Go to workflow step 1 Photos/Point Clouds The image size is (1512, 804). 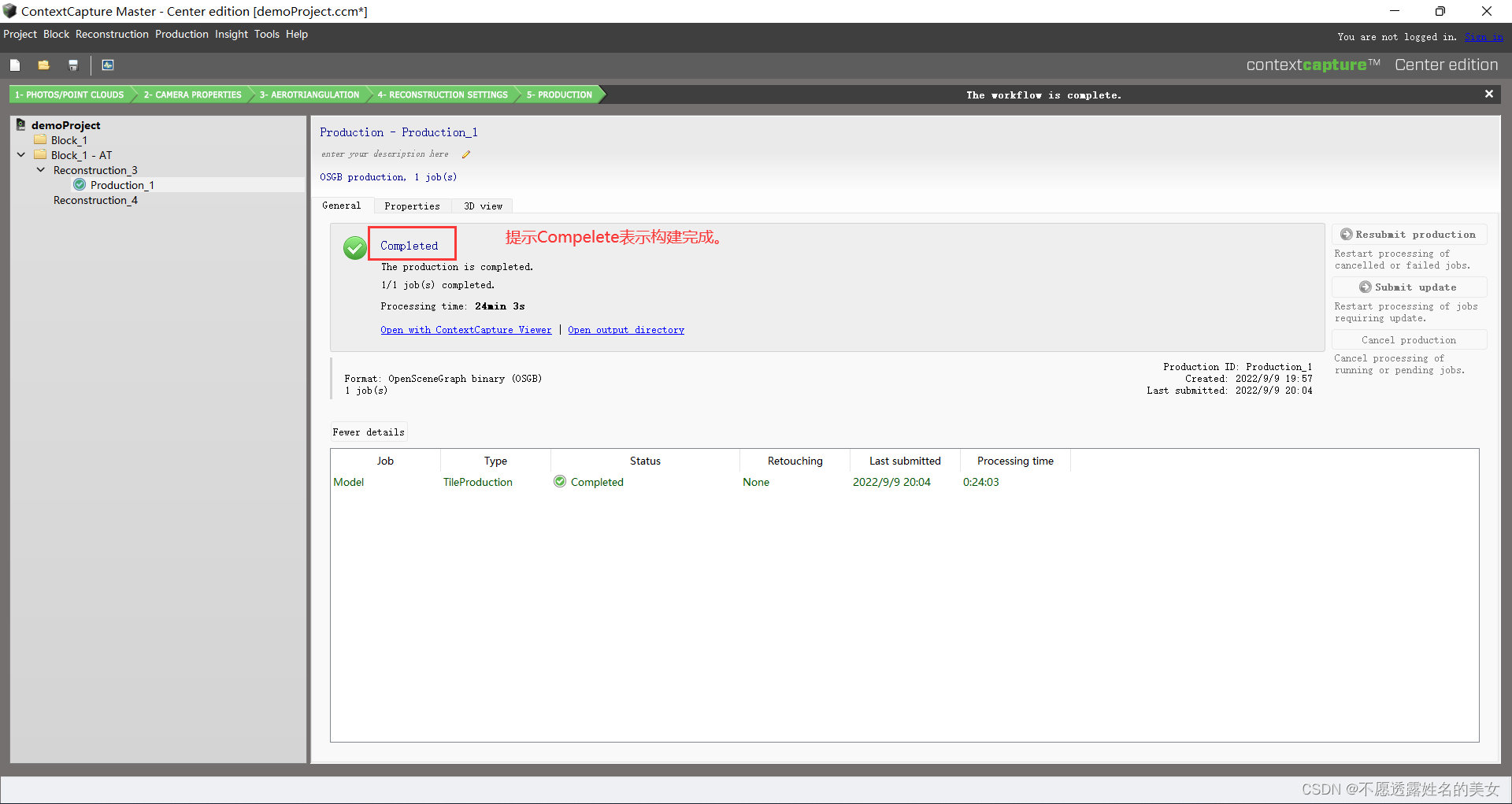point(69,94)
